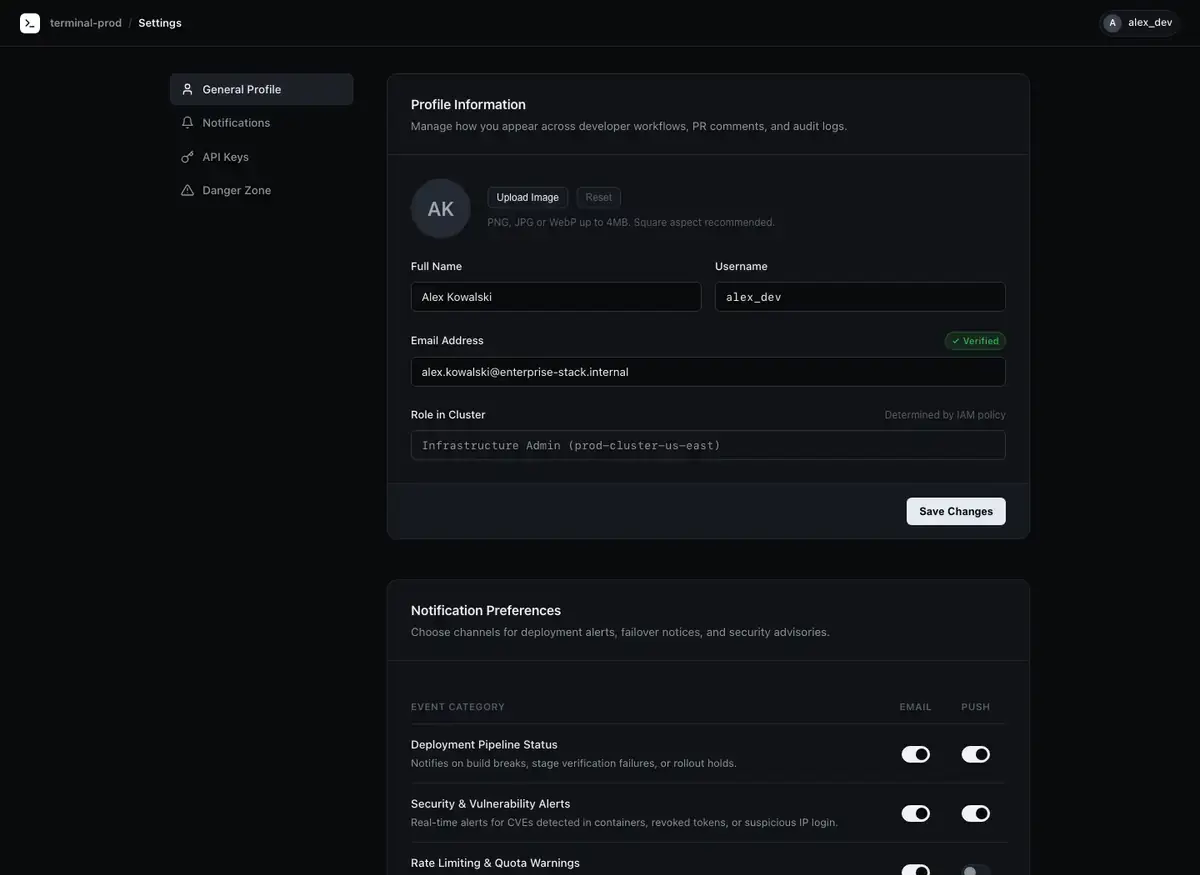Focus the Username input field
Viewport: 1200px width, 875px height.
(x=860, y=297)
